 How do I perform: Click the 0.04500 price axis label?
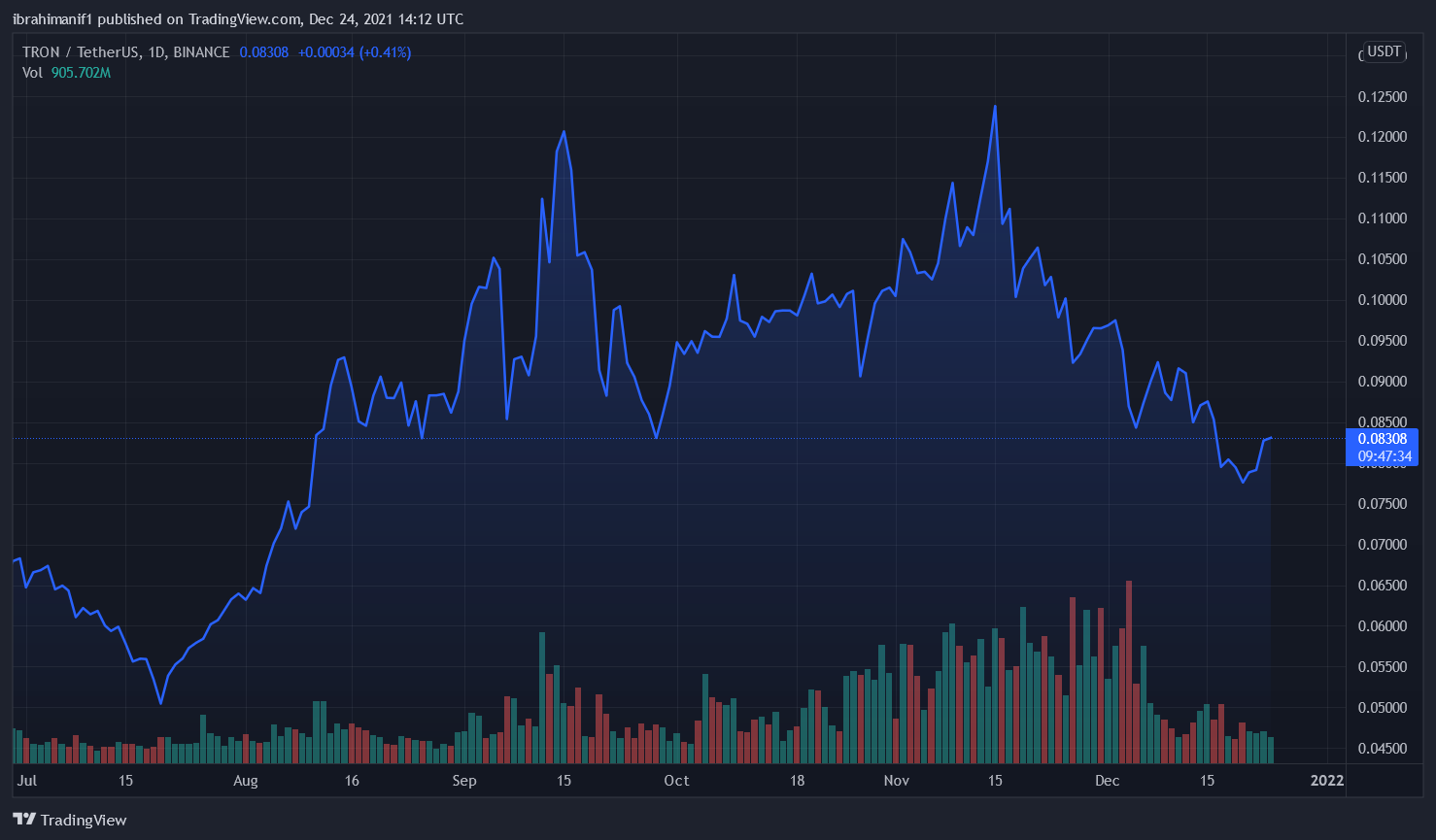click(1382, 749)
